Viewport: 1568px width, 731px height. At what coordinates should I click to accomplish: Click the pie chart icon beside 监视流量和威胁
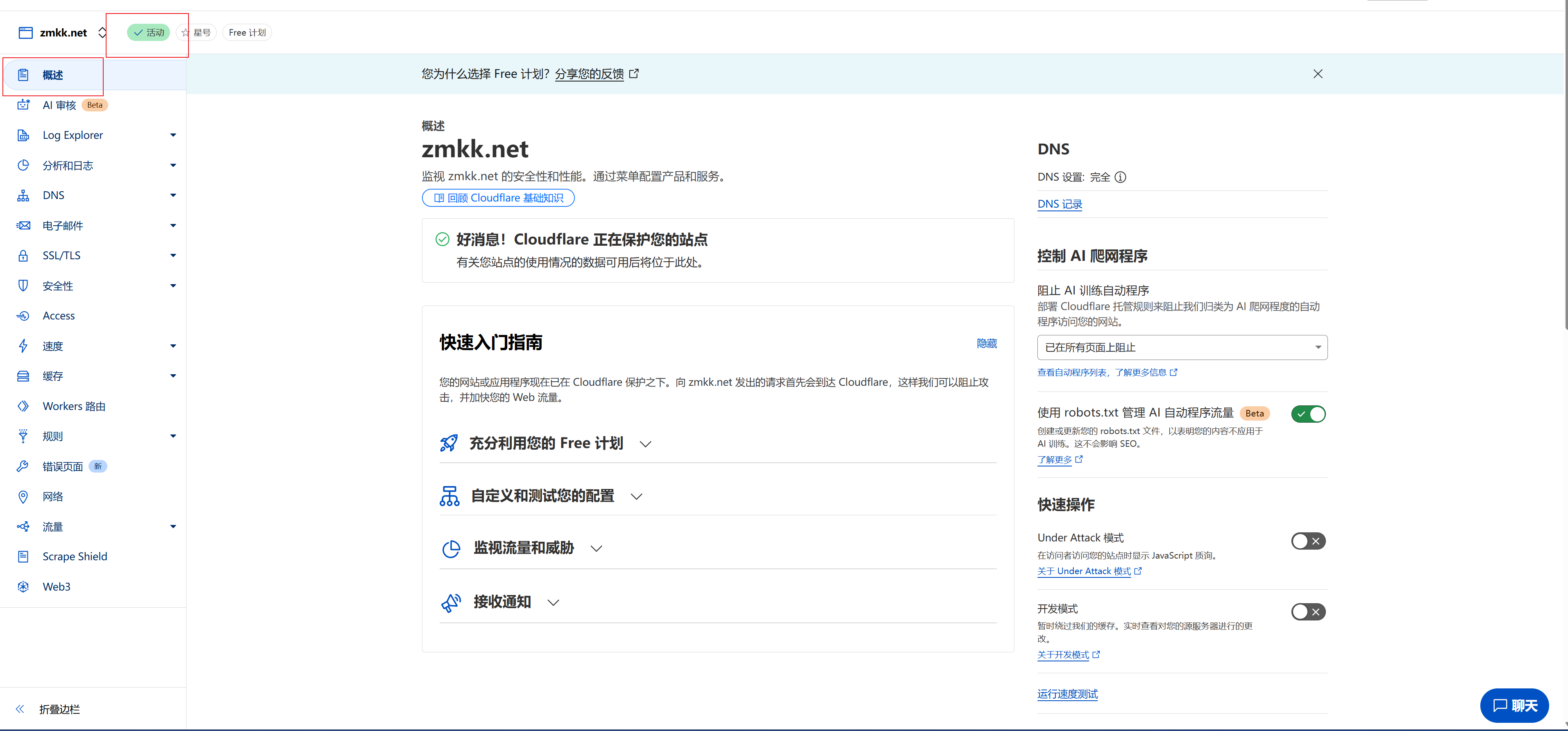[x=451, y=548]
